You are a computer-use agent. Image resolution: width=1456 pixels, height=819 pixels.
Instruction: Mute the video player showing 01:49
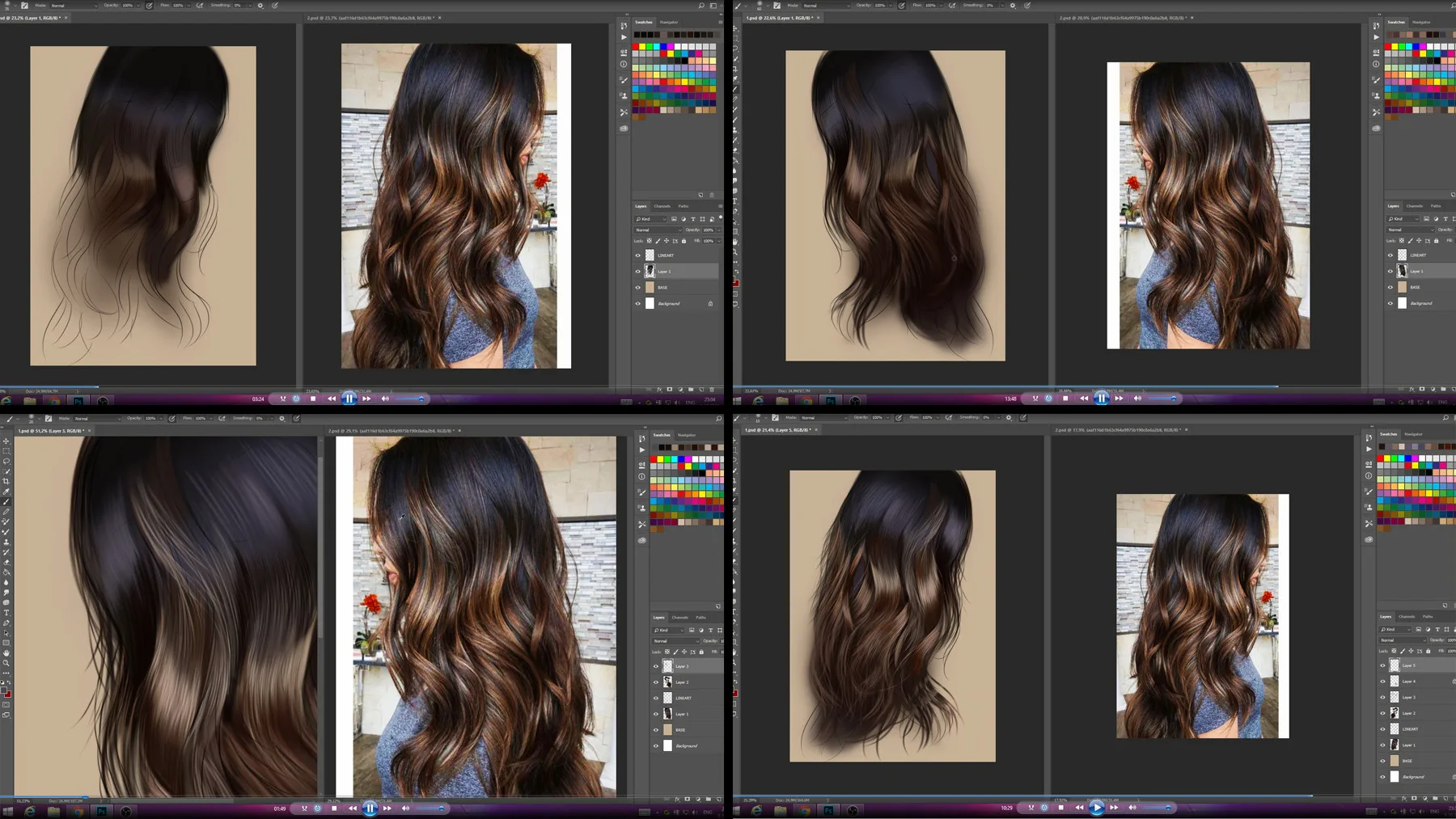[406, 808]
